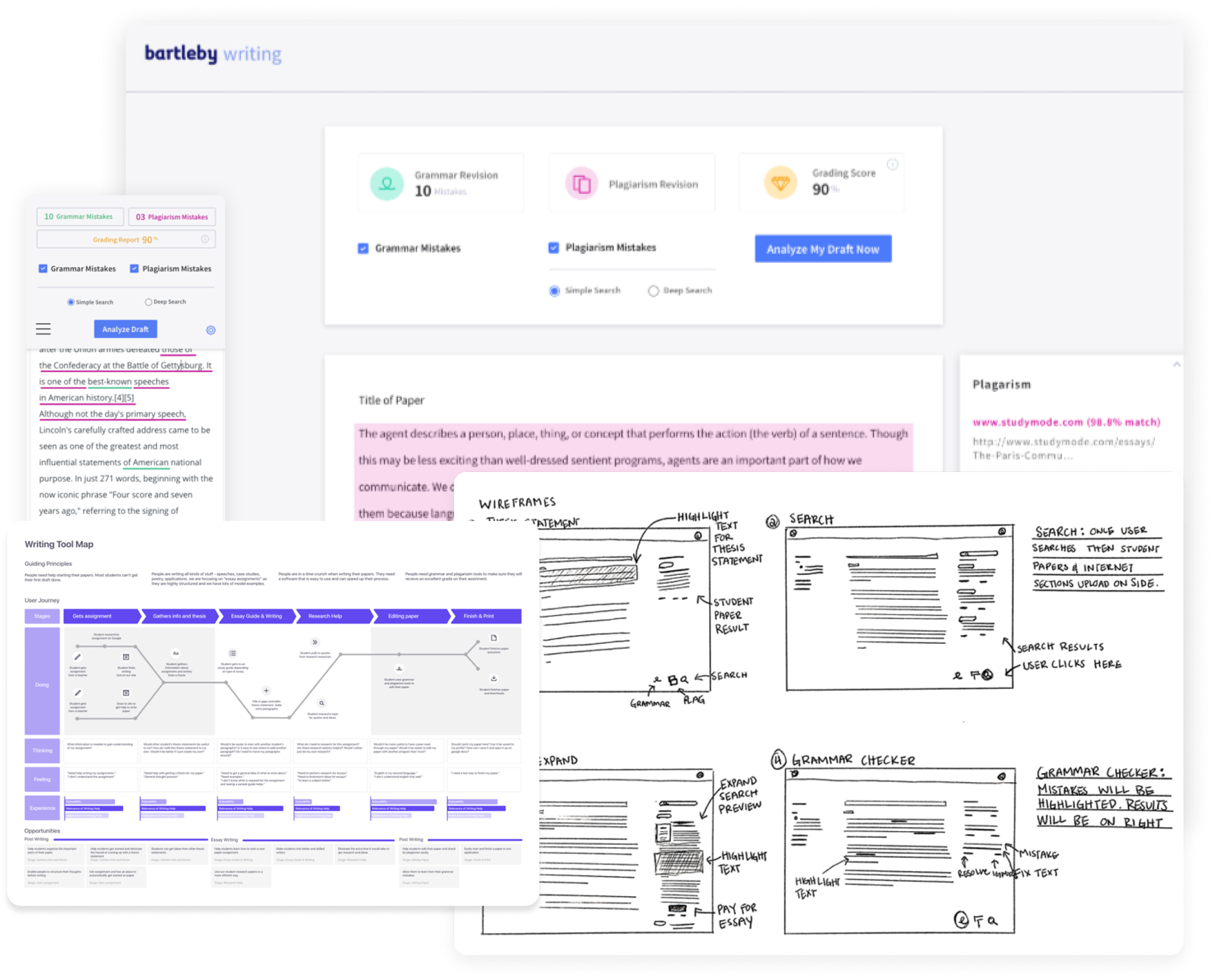Select Essay Guide & Writing stage
Screen dimensions: 1213x980
point(256,616)
